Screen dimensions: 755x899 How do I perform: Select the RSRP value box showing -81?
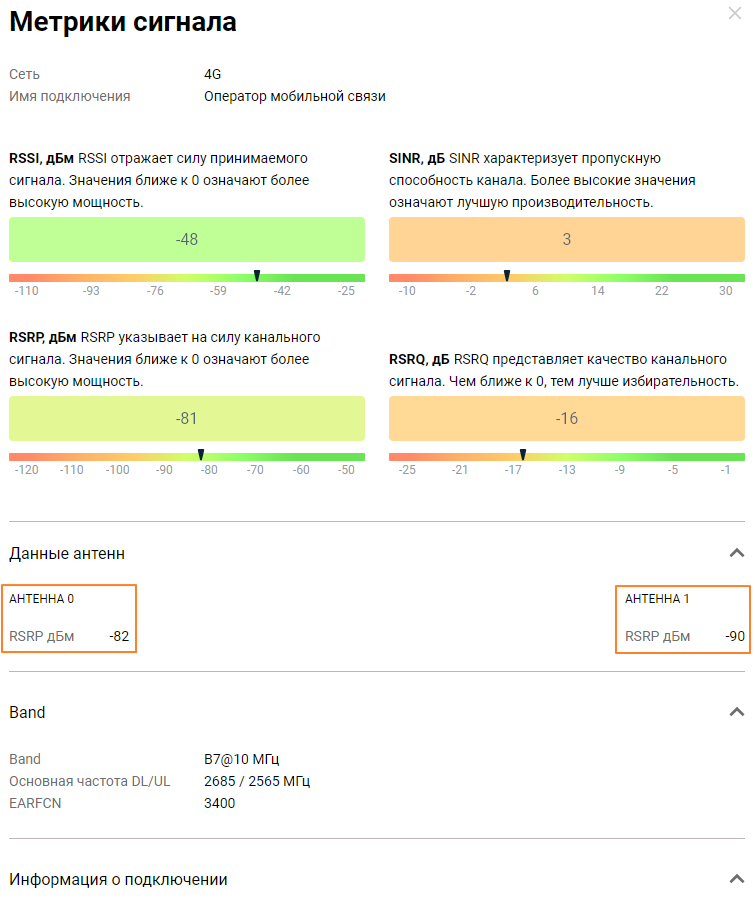tap(187, 418)
